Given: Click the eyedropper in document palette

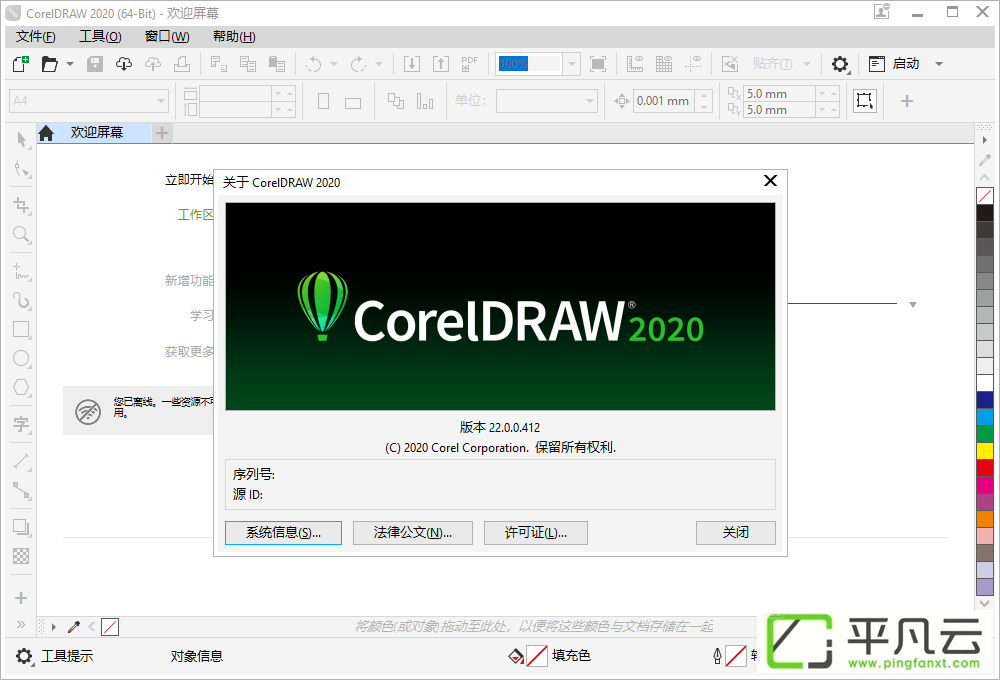Looking at the screenshot, I should pyautogui.click(x=74, y=627).
